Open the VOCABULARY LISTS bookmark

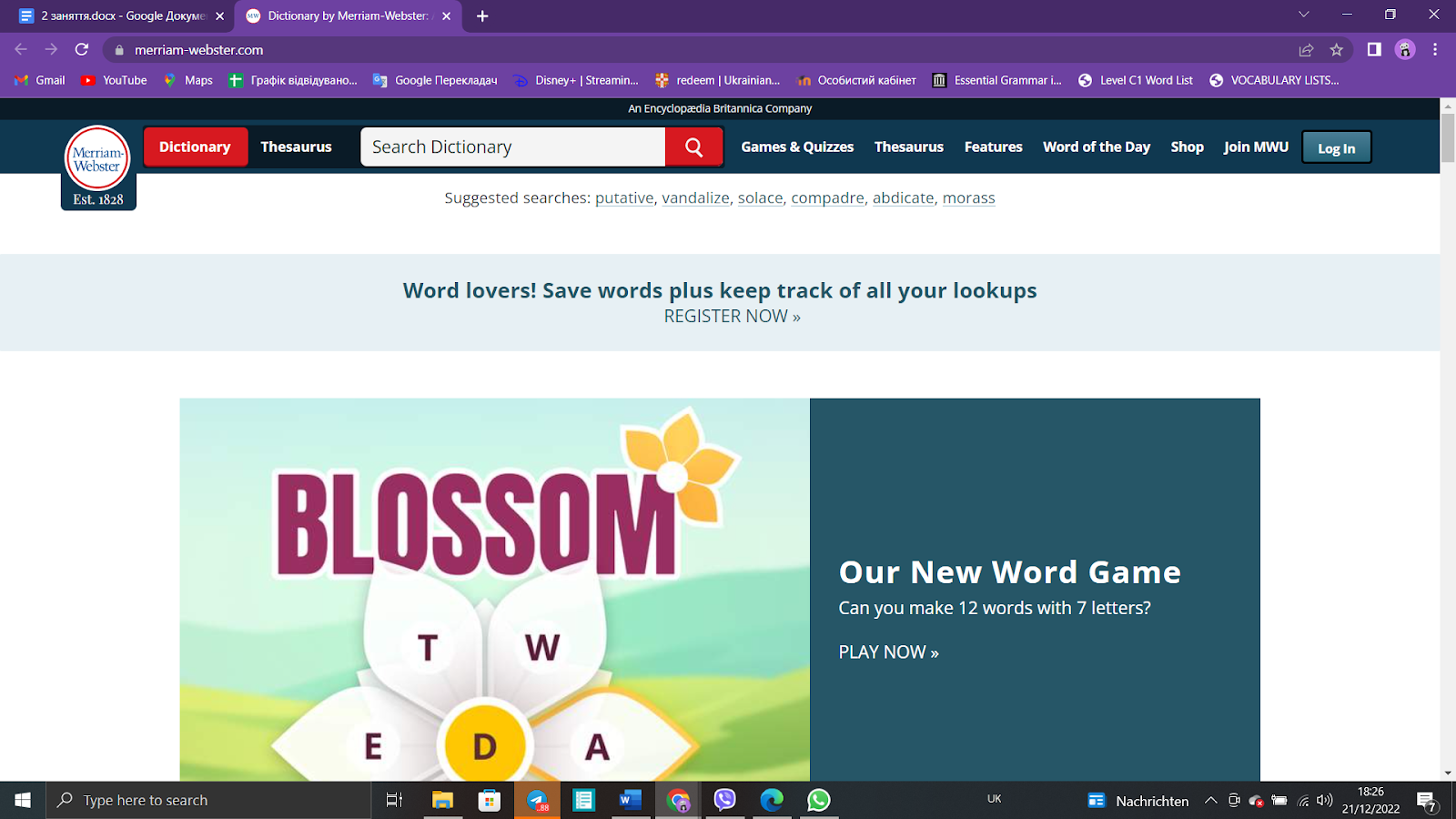[x=1274, y=80]
